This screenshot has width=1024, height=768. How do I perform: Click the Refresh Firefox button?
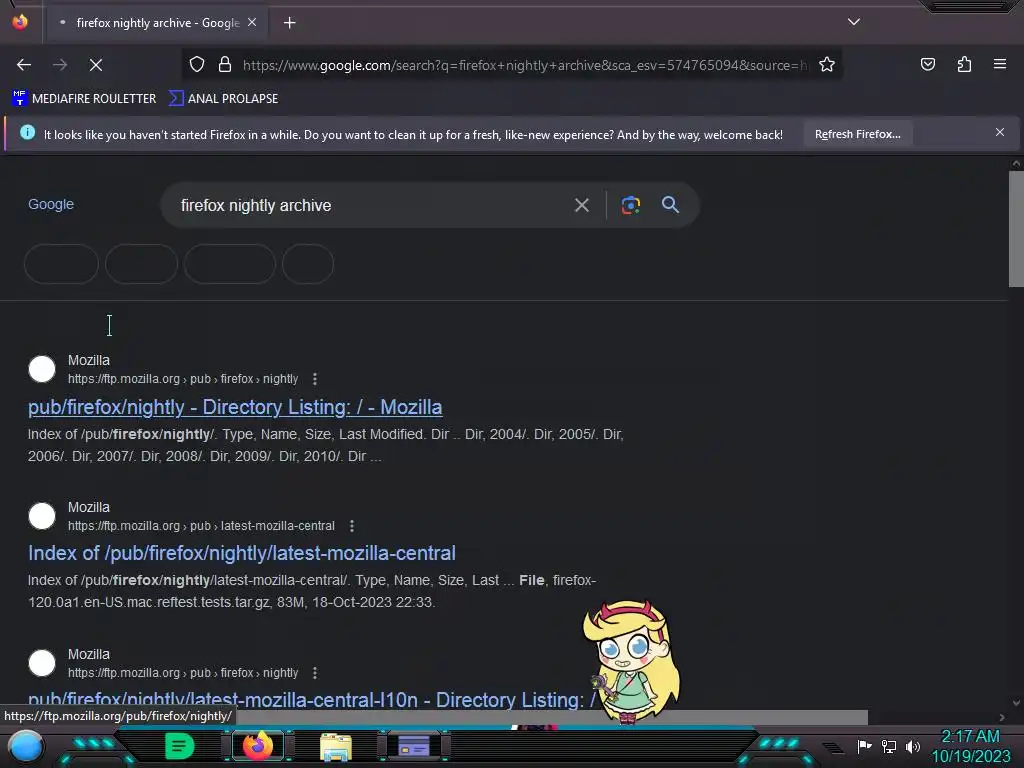click(857, 134)
